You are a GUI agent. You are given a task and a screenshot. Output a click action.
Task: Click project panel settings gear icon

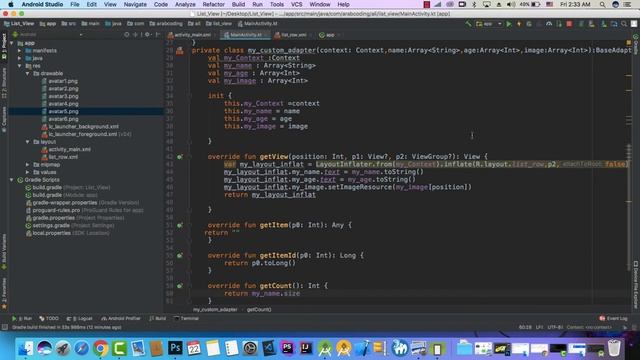147,35
